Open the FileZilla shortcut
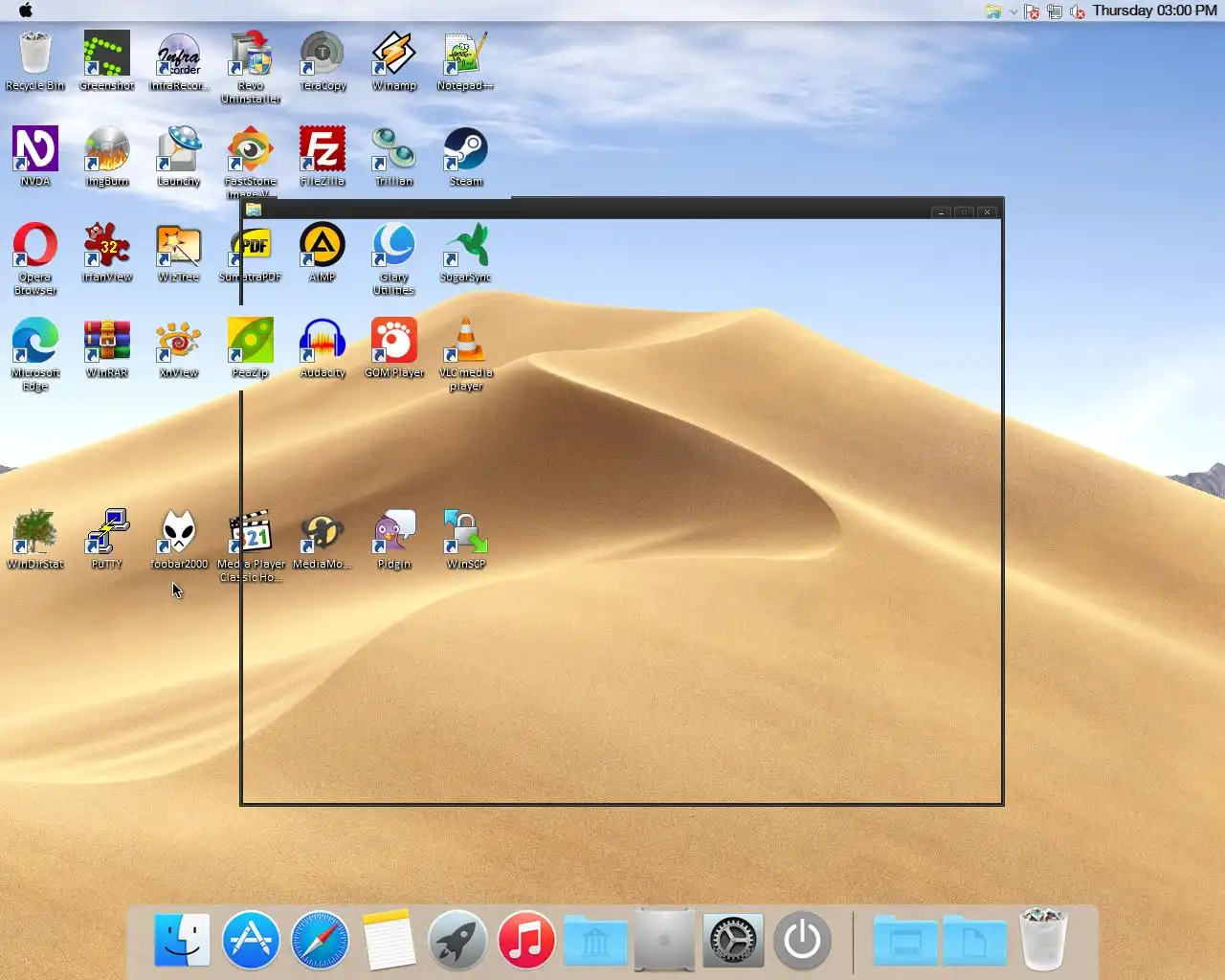 [323, 157]
